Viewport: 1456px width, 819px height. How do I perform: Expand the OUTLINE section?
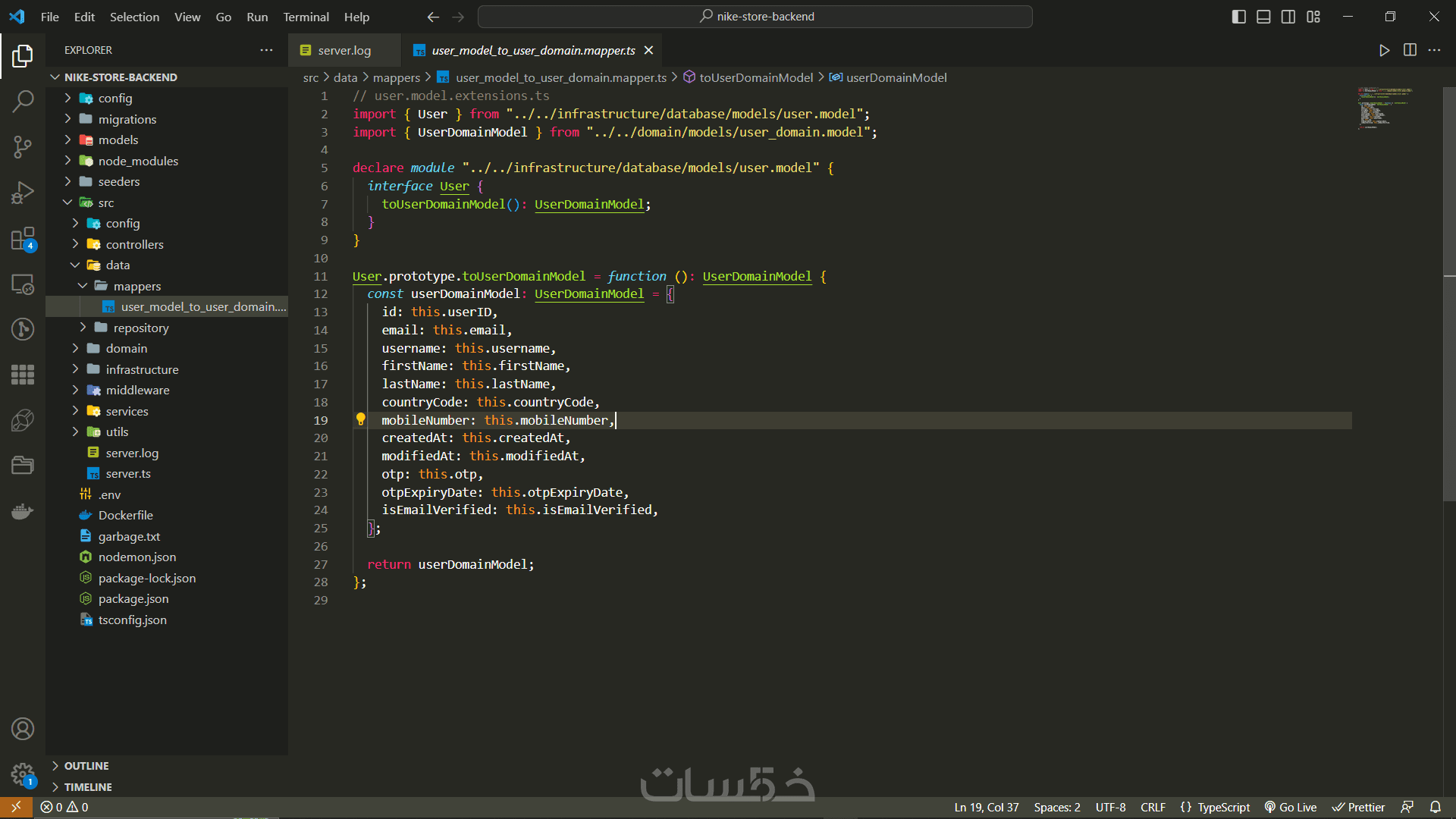tap(86, 766)
